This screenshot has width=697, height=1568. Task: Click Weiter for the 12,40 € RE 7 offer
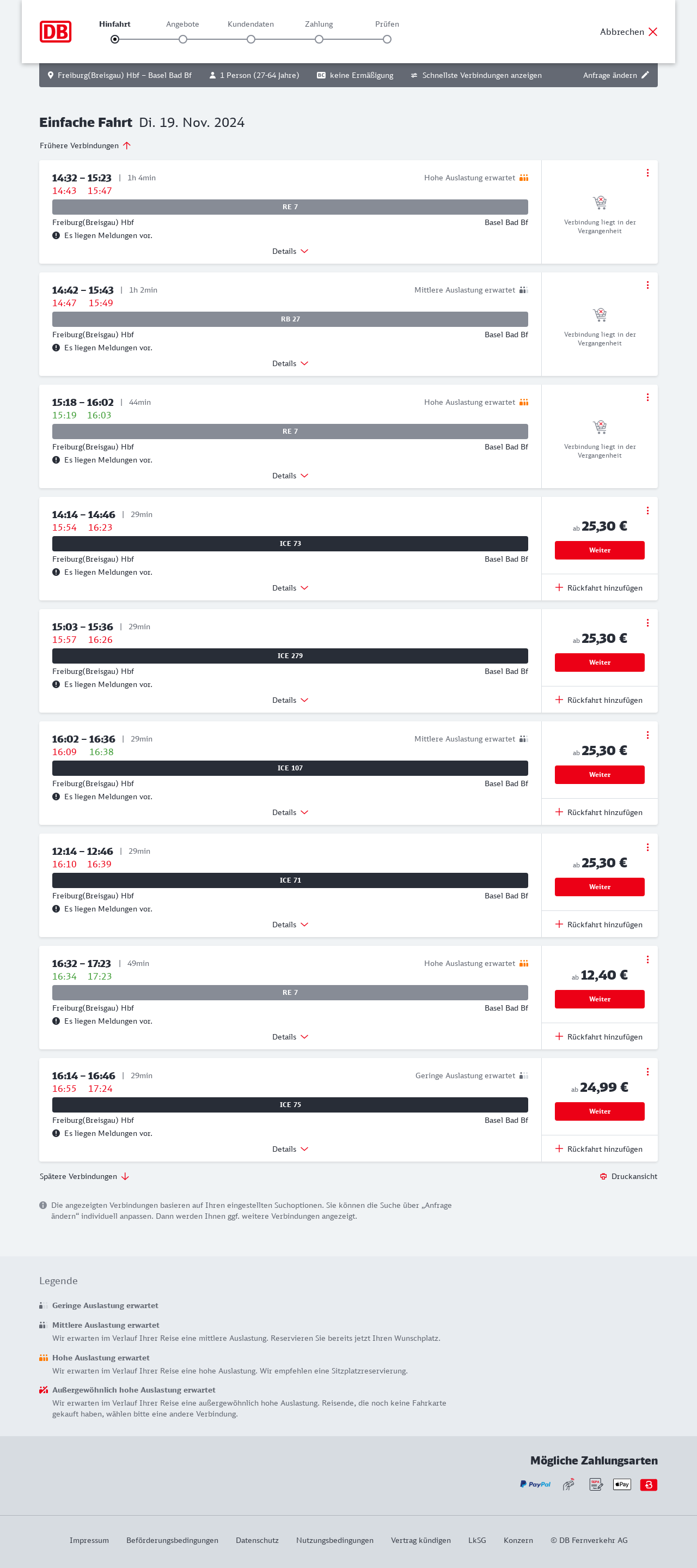pyautogui.click(x=599, y=999)
